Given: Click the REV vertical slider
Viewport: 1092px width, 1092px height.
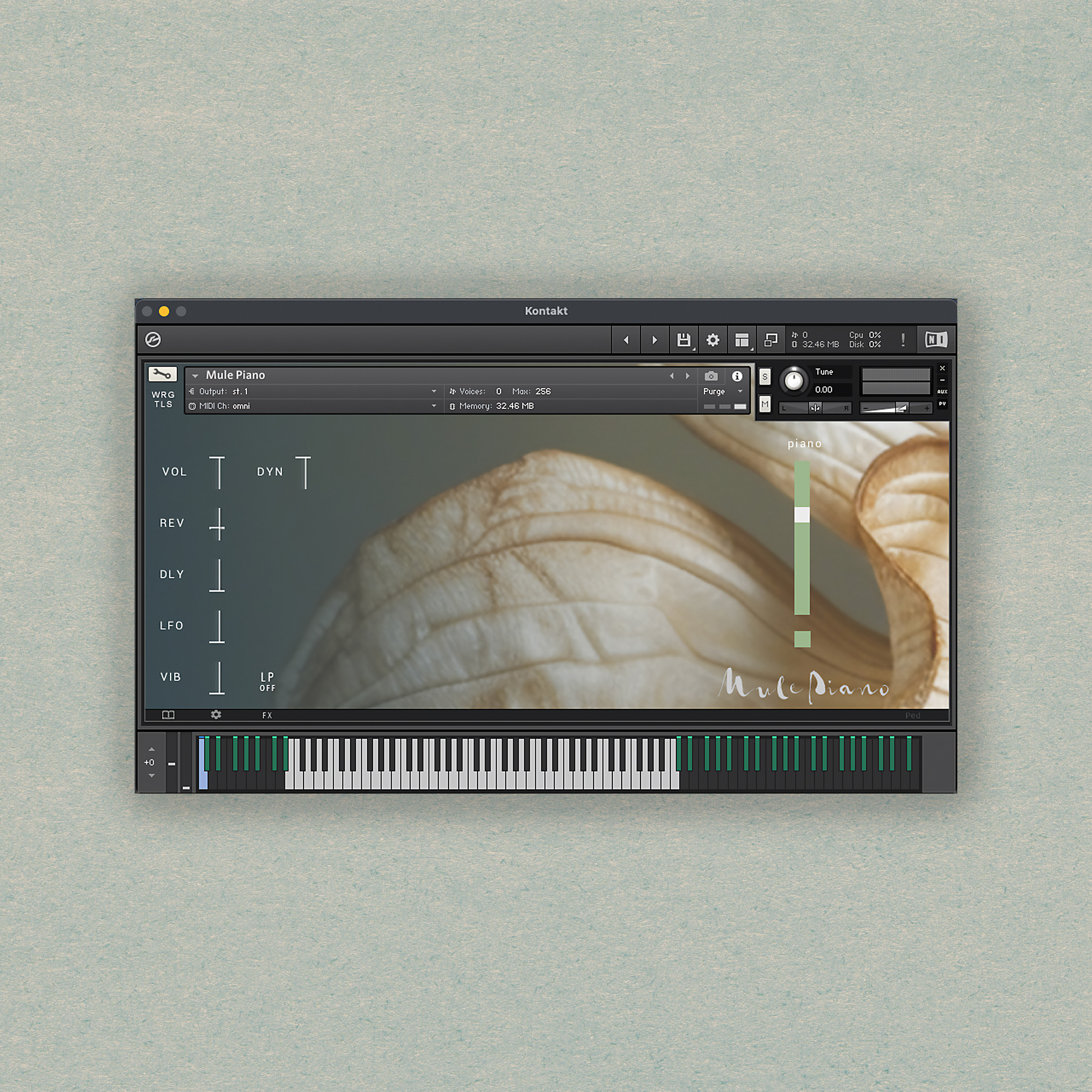Looking at the screenshot, I should [218, 523].
